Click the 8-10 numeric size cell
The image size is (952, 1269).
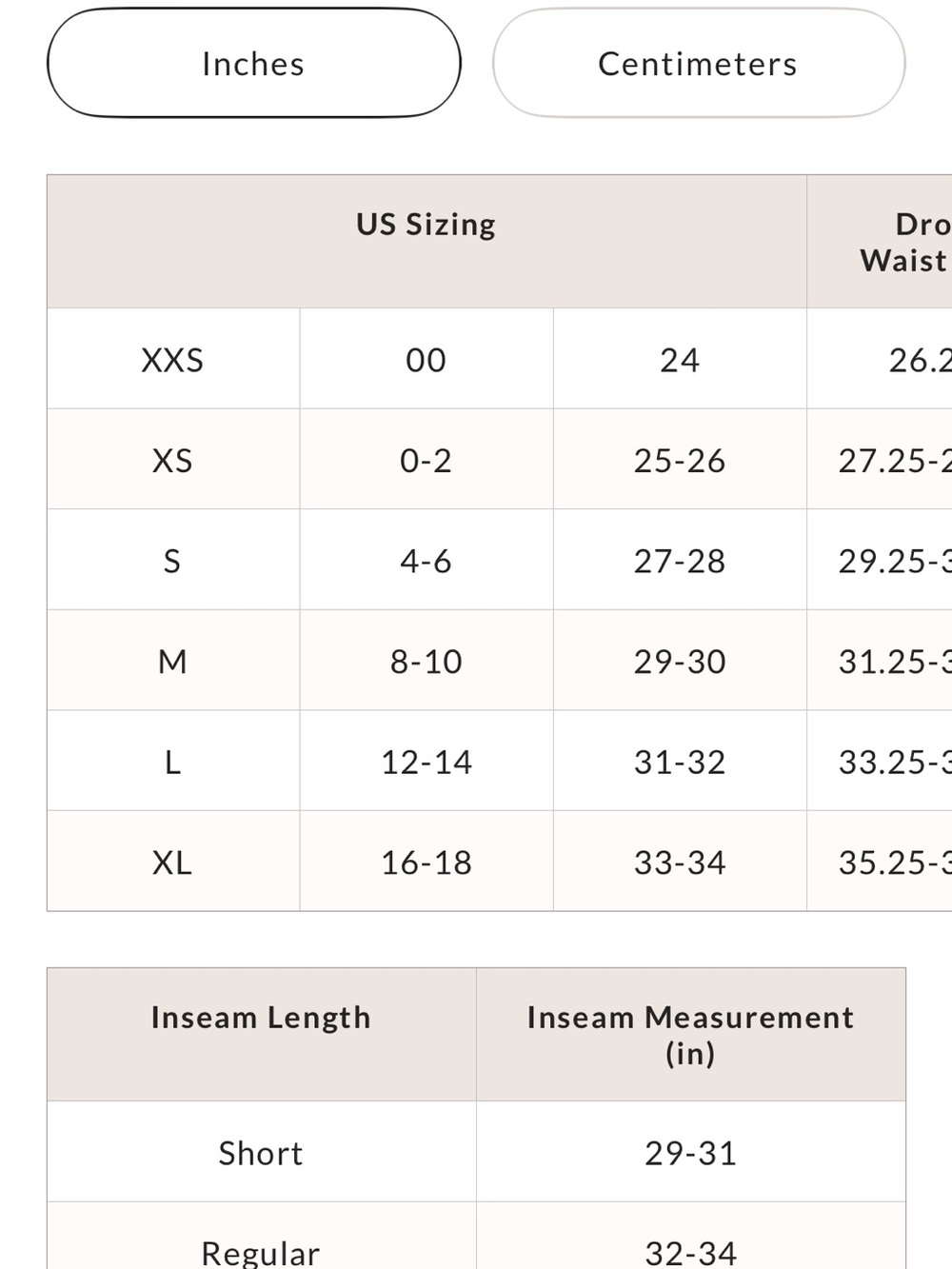tap(426, 661)
